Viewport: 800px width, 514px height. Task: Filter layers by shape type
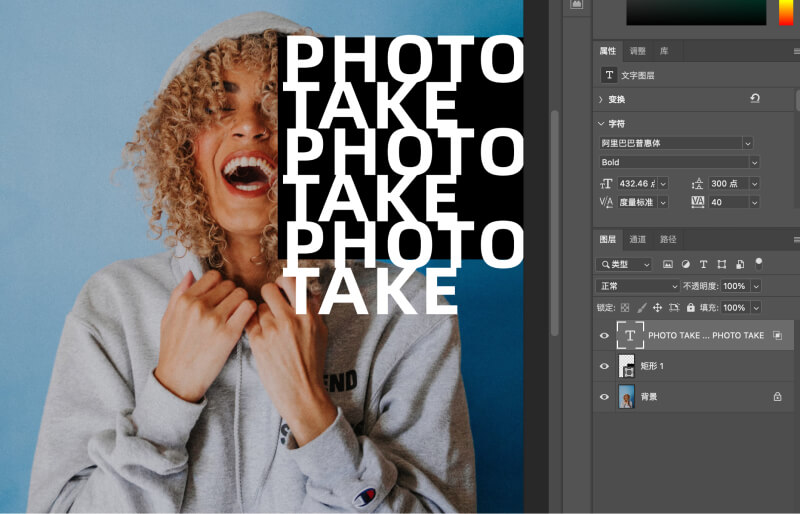tap(721, 265)
